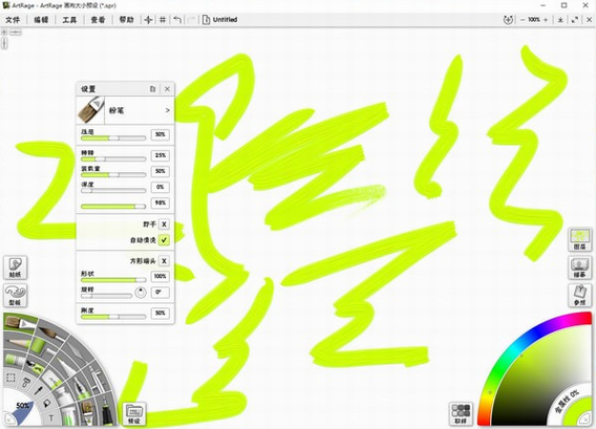Open the references panel button on the right
The image size is (596, 429).
(580, 295)
